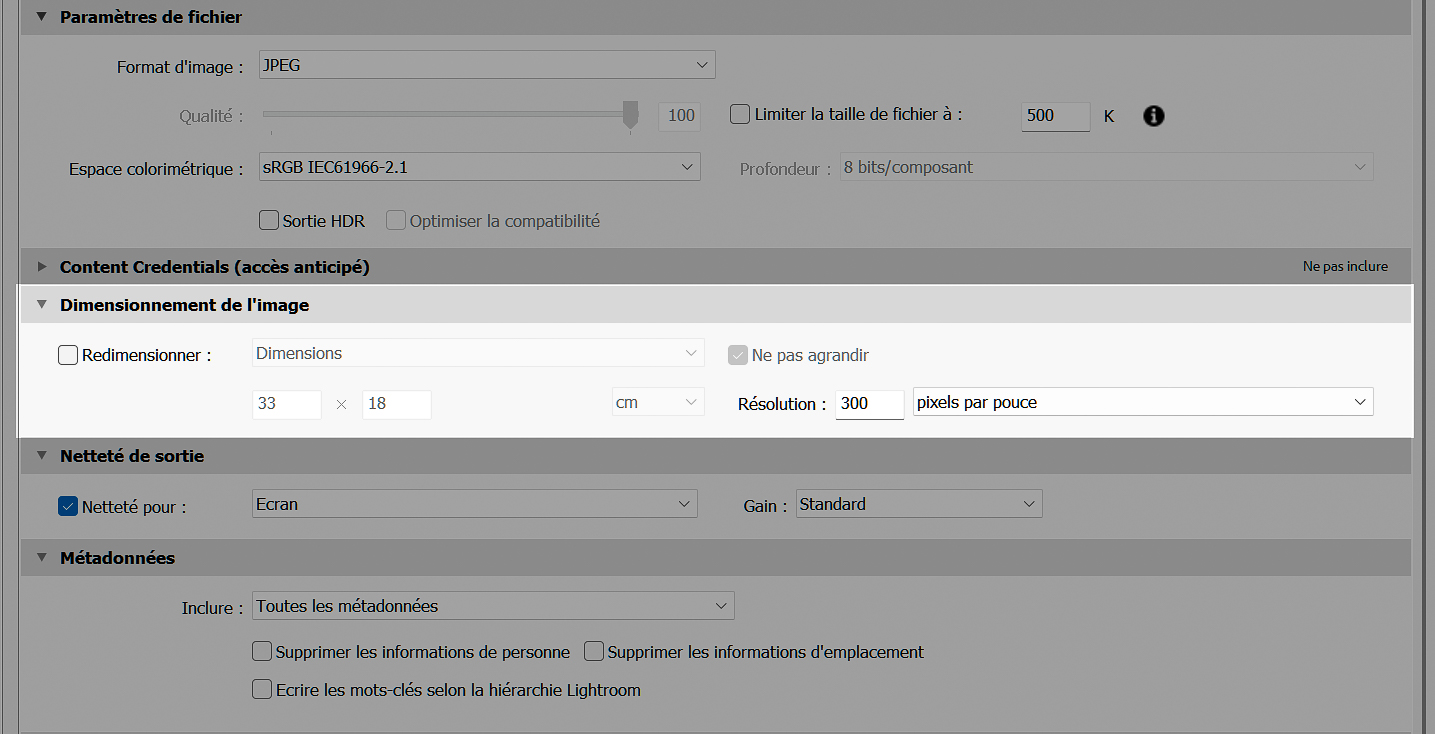Collapse the Métadonnées section

(x=41, y=557)
